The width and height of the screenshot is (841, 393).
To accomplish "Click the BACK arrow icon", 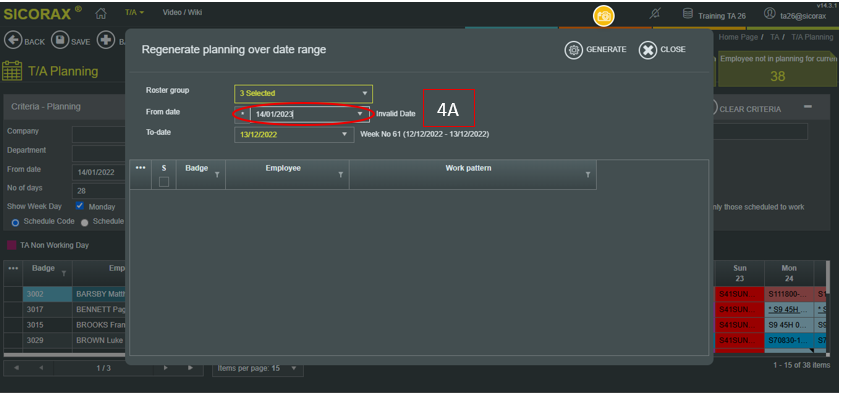I will [x=13, y=40].
